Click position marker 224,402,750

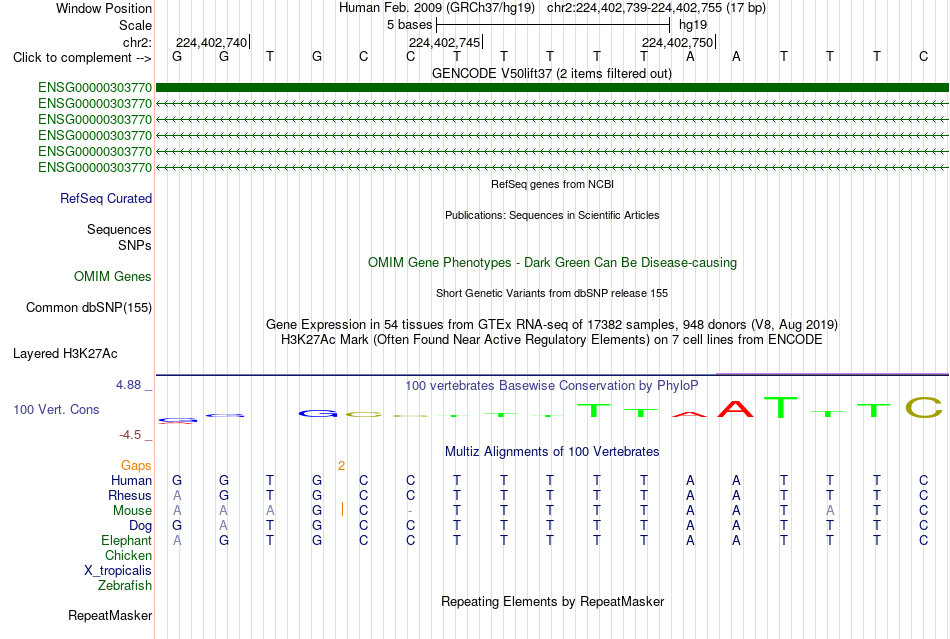pyautogui.click(x=677, y=42)
